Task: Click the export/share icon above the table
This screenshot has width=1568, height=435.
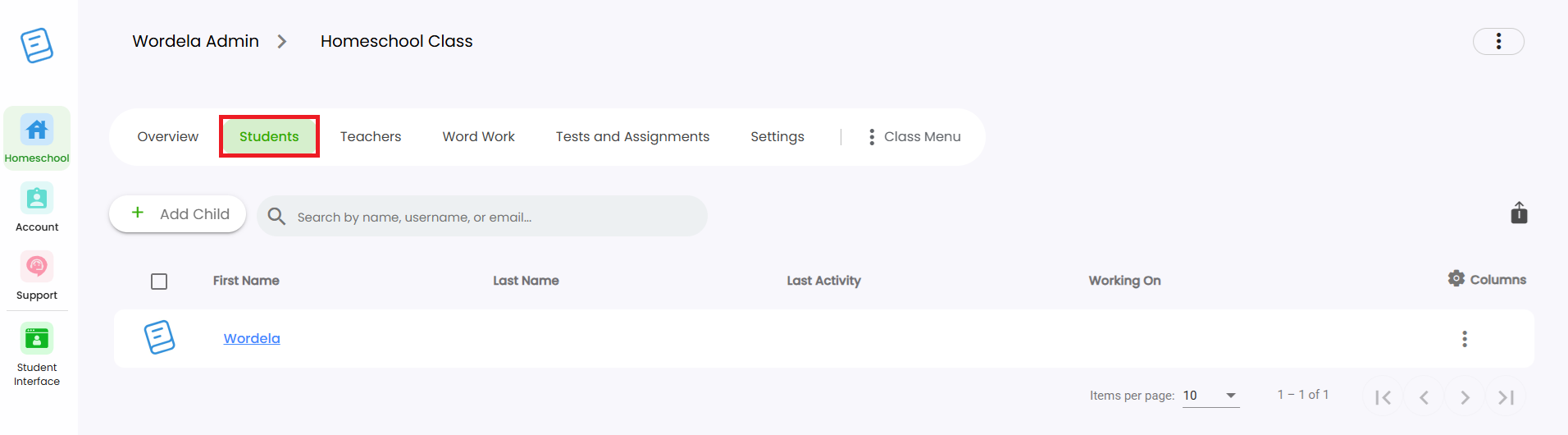Action: click(1519, 213)
